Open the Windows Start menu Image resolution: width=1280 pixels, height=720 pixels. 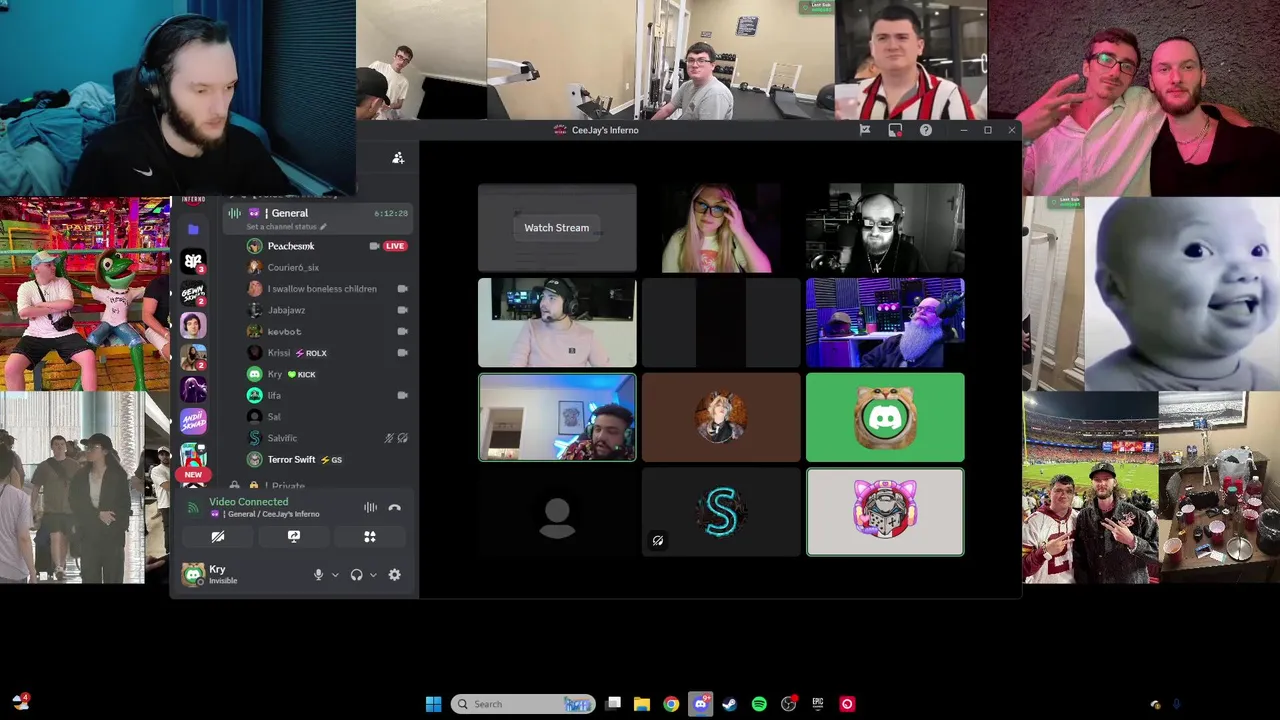(x=433, y=704)
